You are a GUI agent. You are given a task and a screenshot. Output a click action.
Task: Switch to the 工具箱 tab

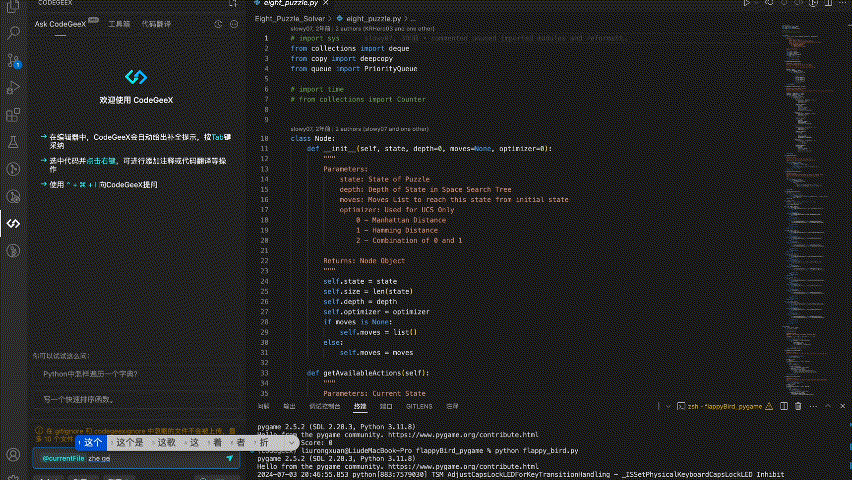[x=119, y=22]
